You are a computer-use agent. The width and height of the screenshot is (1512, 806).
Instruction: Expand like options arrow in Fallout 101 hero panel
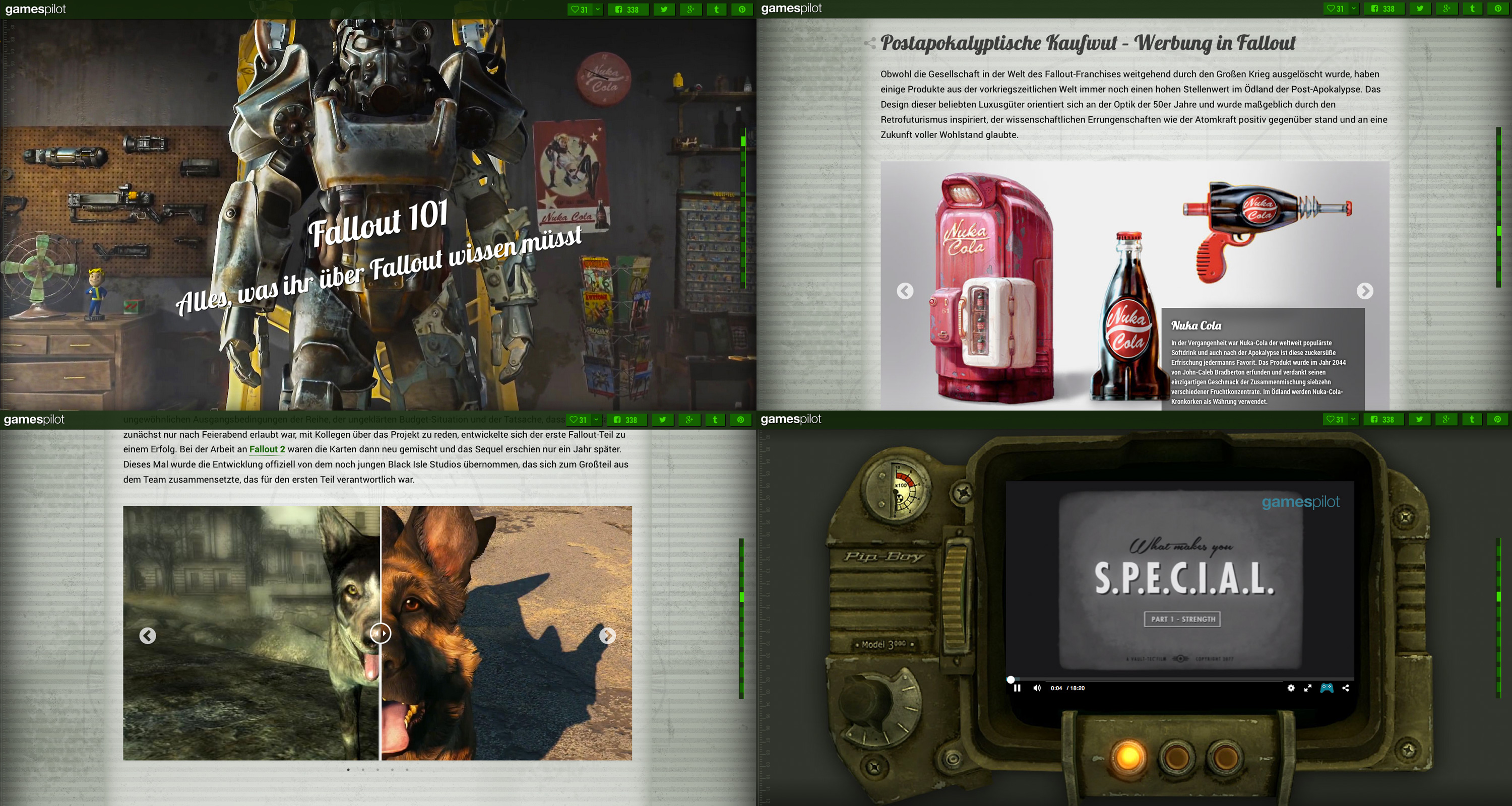point(598,10)
